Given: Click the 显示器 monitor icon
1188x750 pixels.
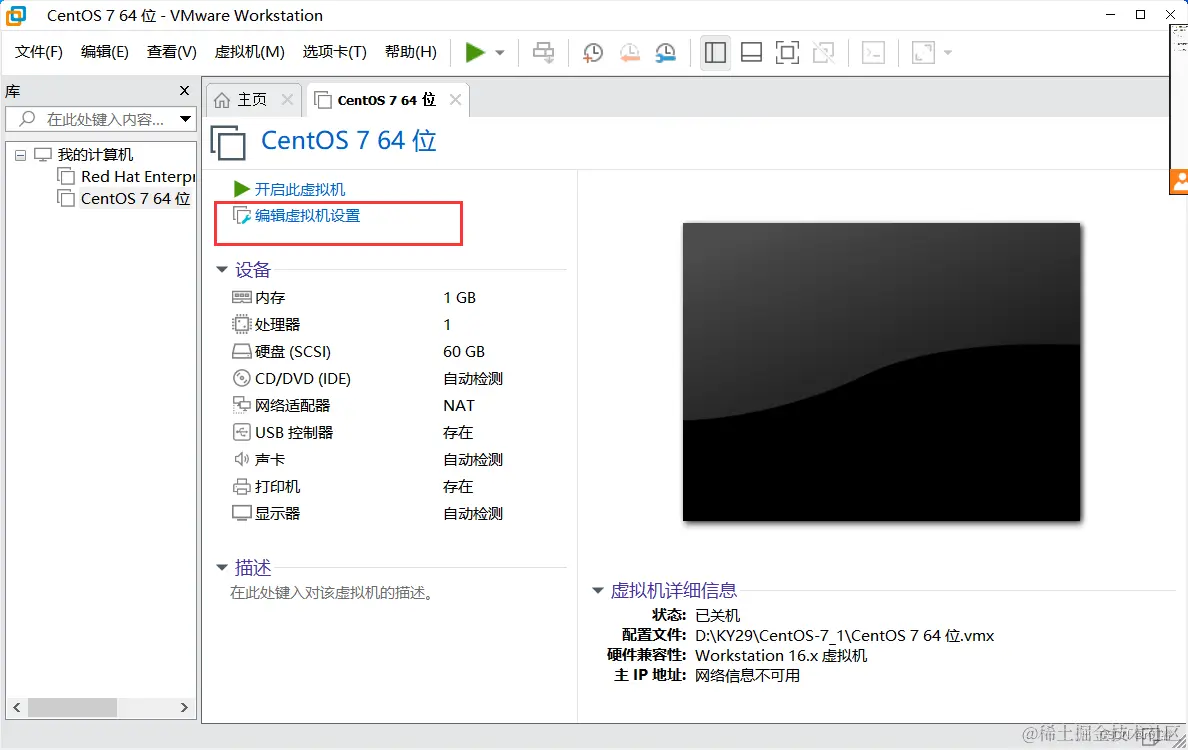Looking at the screenshot, I should coord(242,513).
